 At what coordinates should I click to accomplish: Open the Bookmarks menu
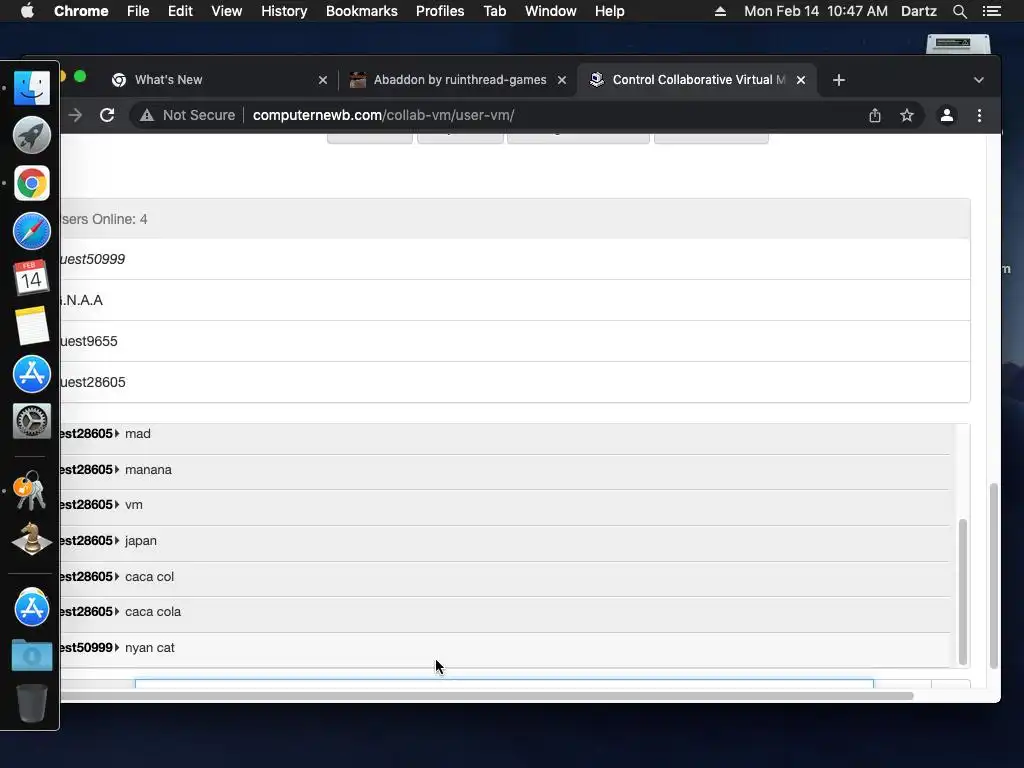pos(362,11)
